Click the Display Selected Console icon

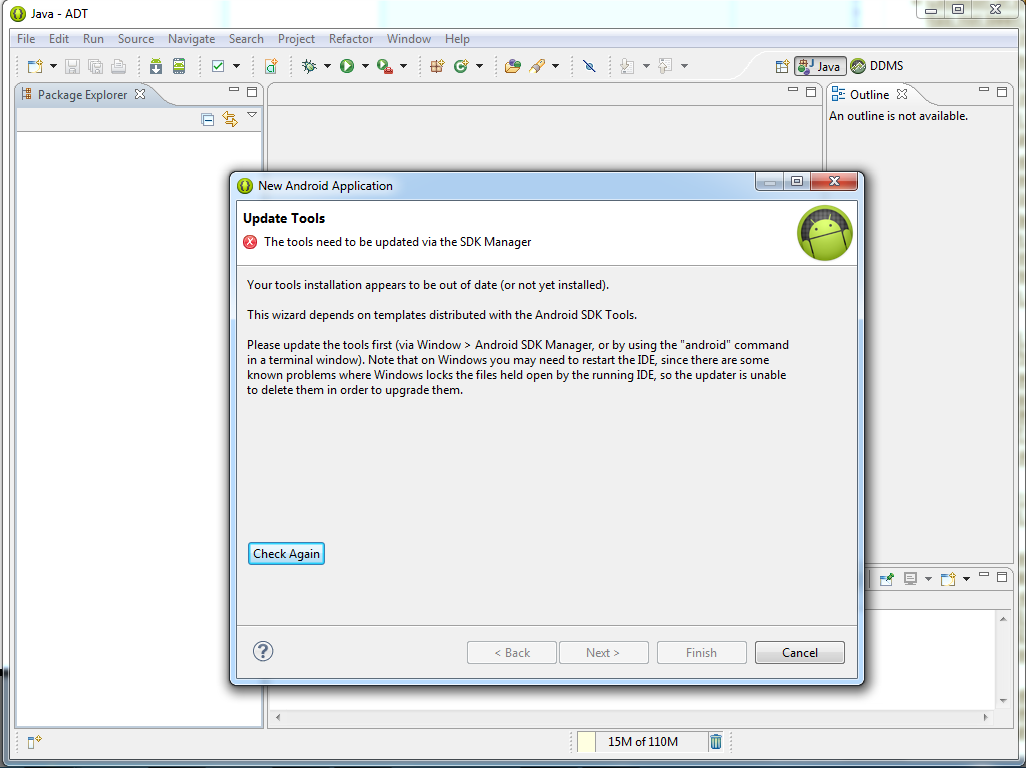tap(910, 579)
